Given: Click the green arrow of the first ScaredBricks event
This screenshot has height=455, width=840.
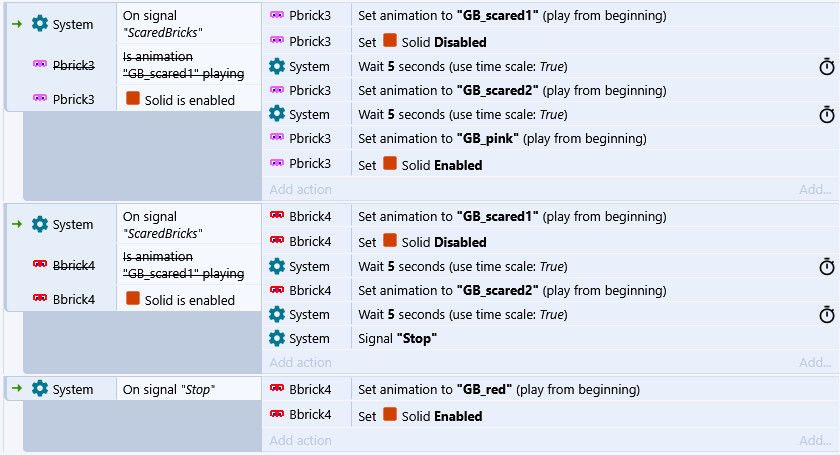Looking at the screenshot, I should 16,24.
